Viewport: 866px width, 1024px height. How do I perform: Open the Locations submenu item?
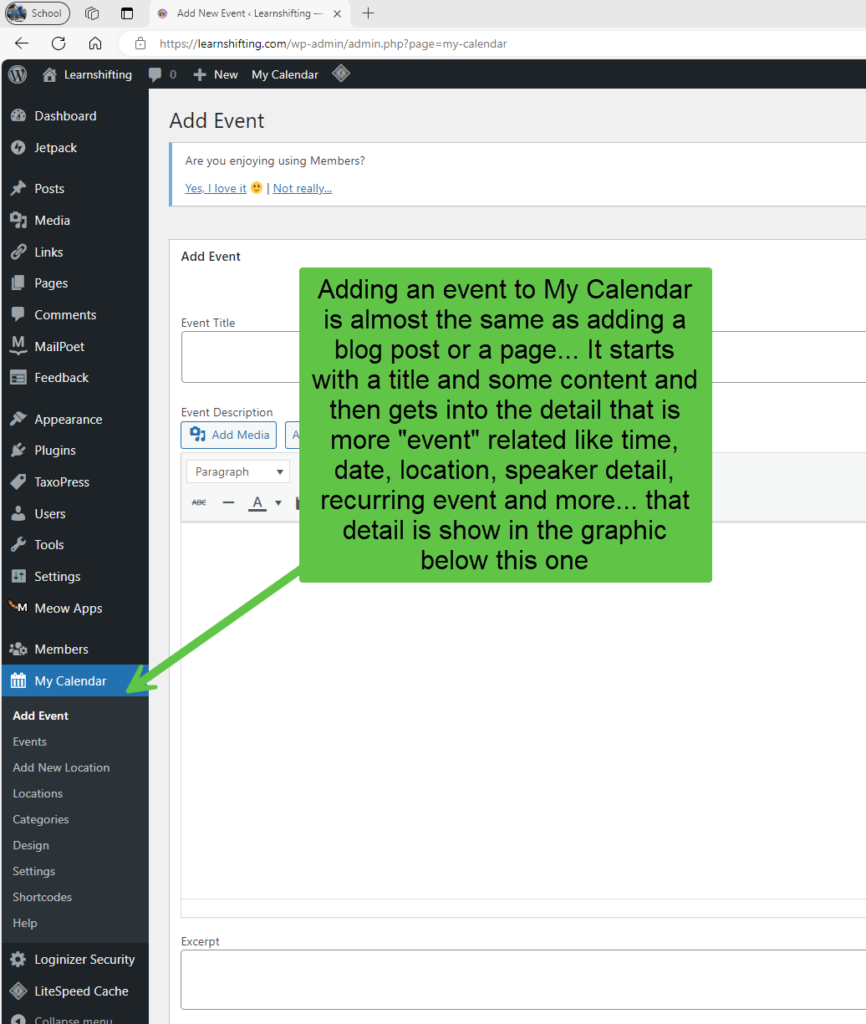(x=37, y=793)
